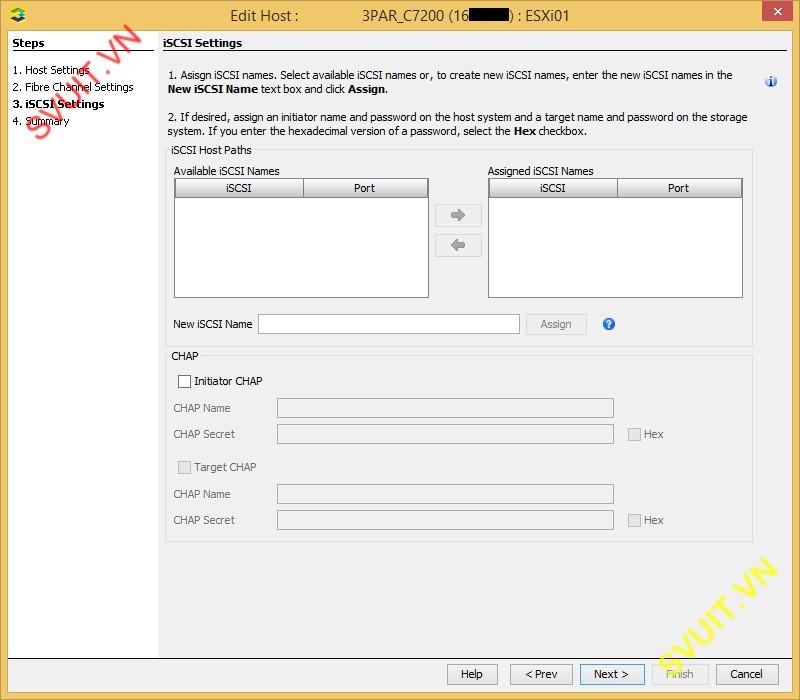Sort Available names by Port column header

click(x=365, y=188)
